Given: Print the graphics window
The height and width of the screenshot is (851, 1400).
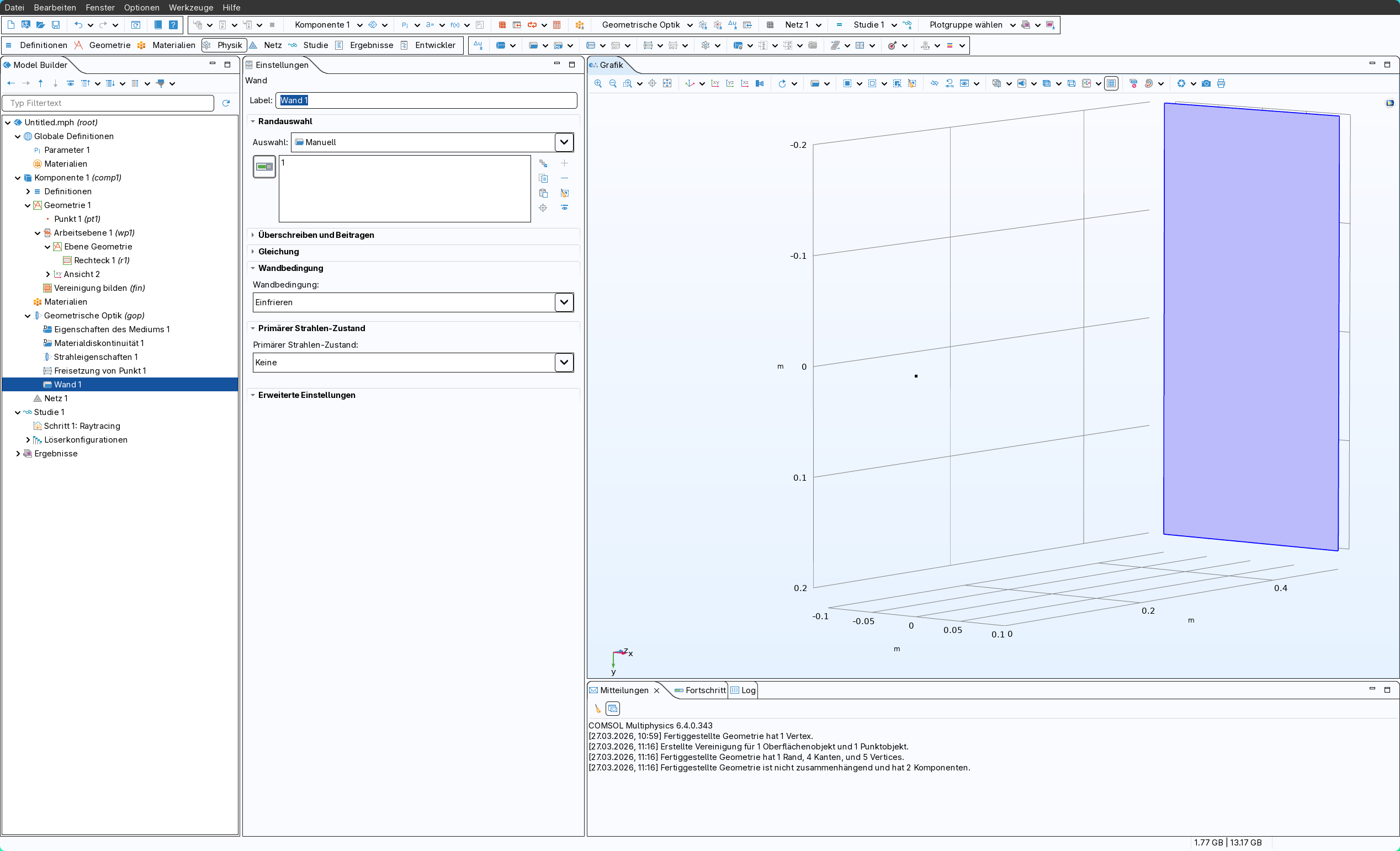Looking at the screenshot, I should point(1221,83).
